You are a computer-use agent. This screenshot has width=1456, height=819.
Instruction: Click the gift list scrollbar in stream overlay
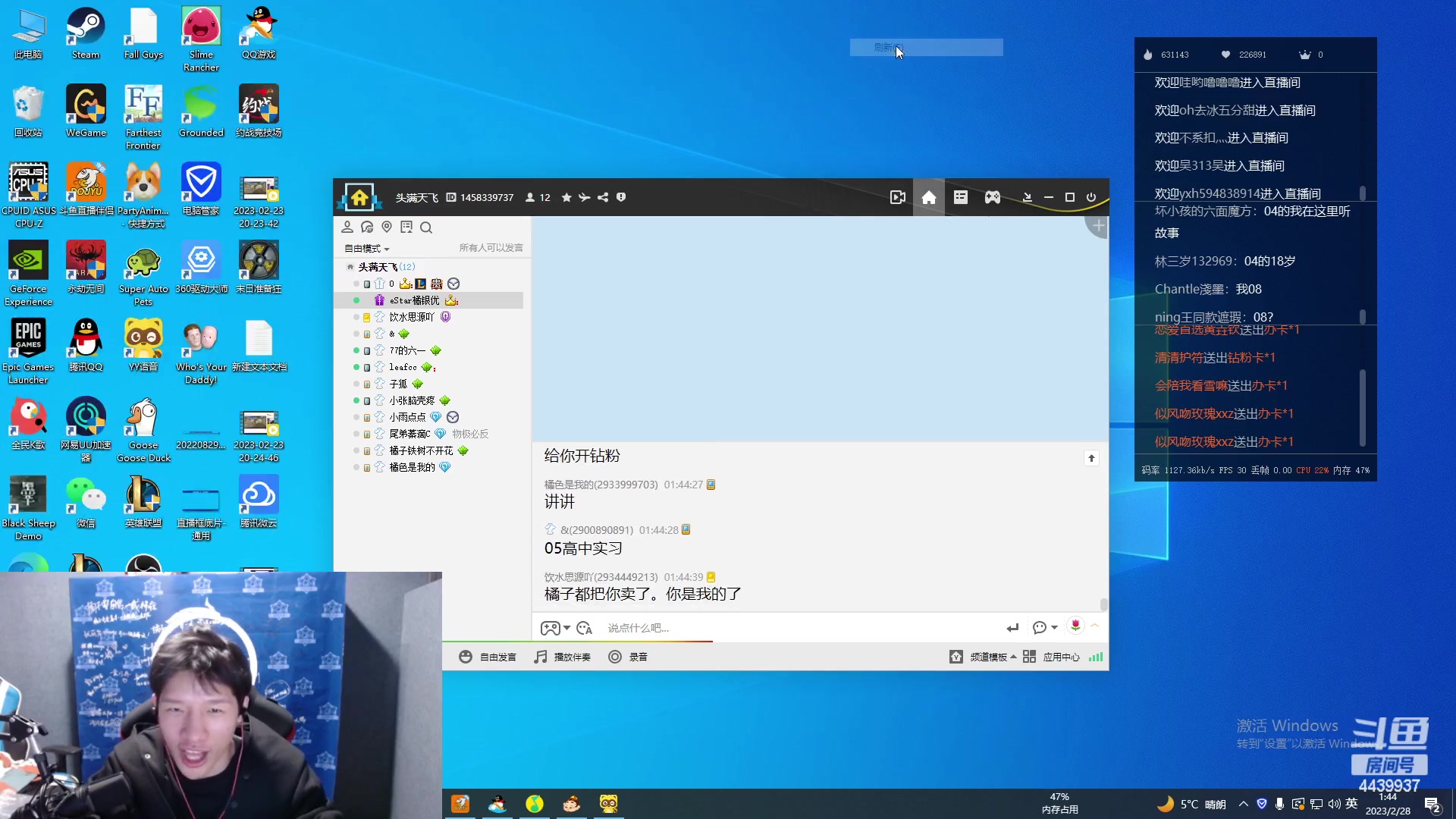click(x=1363, y=408)
